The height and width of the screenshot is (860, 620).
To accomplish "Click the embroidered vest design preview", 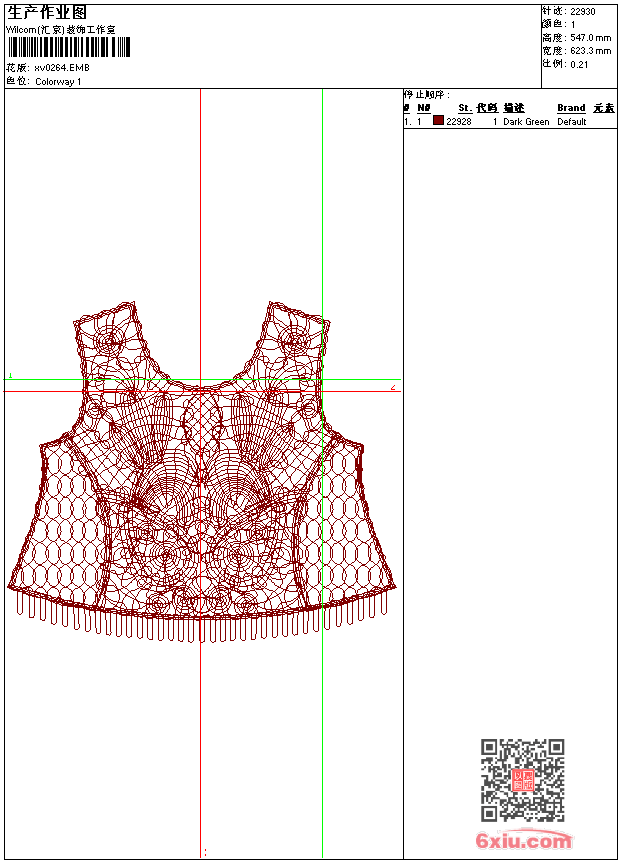I will coord(201,472).
